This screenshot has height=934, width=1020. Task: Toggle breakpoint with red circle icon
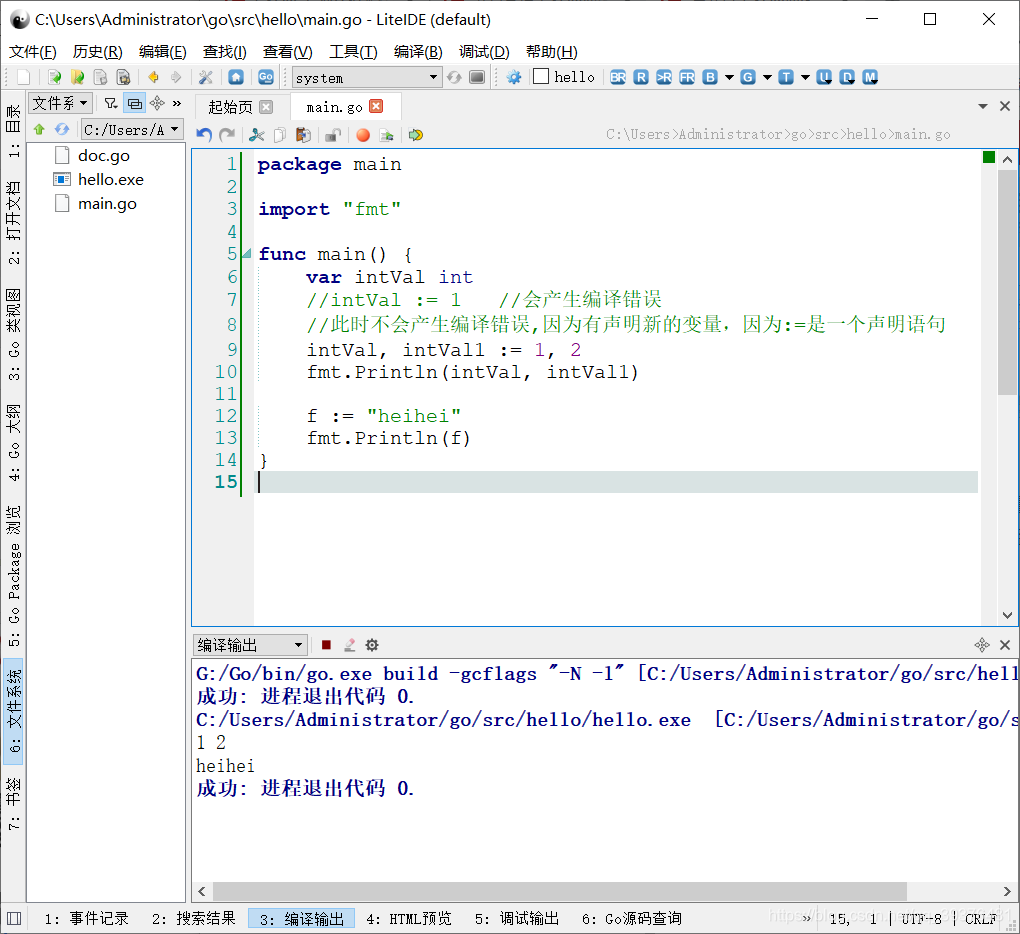click(x=363, y=135)
